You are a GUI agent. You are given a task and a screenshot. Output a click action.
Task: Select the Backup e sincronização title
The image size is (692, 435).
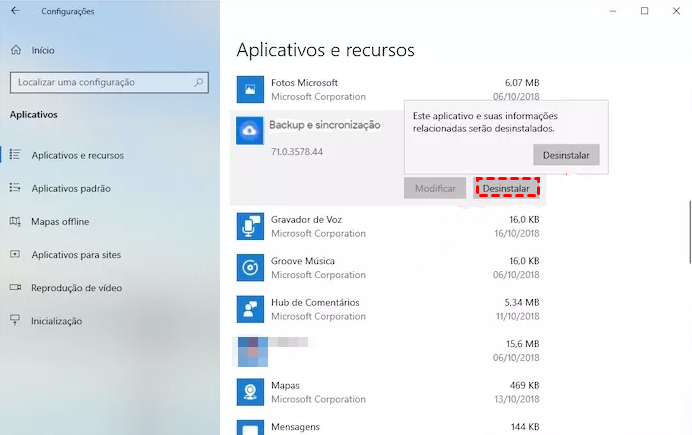tap(325, 125)
